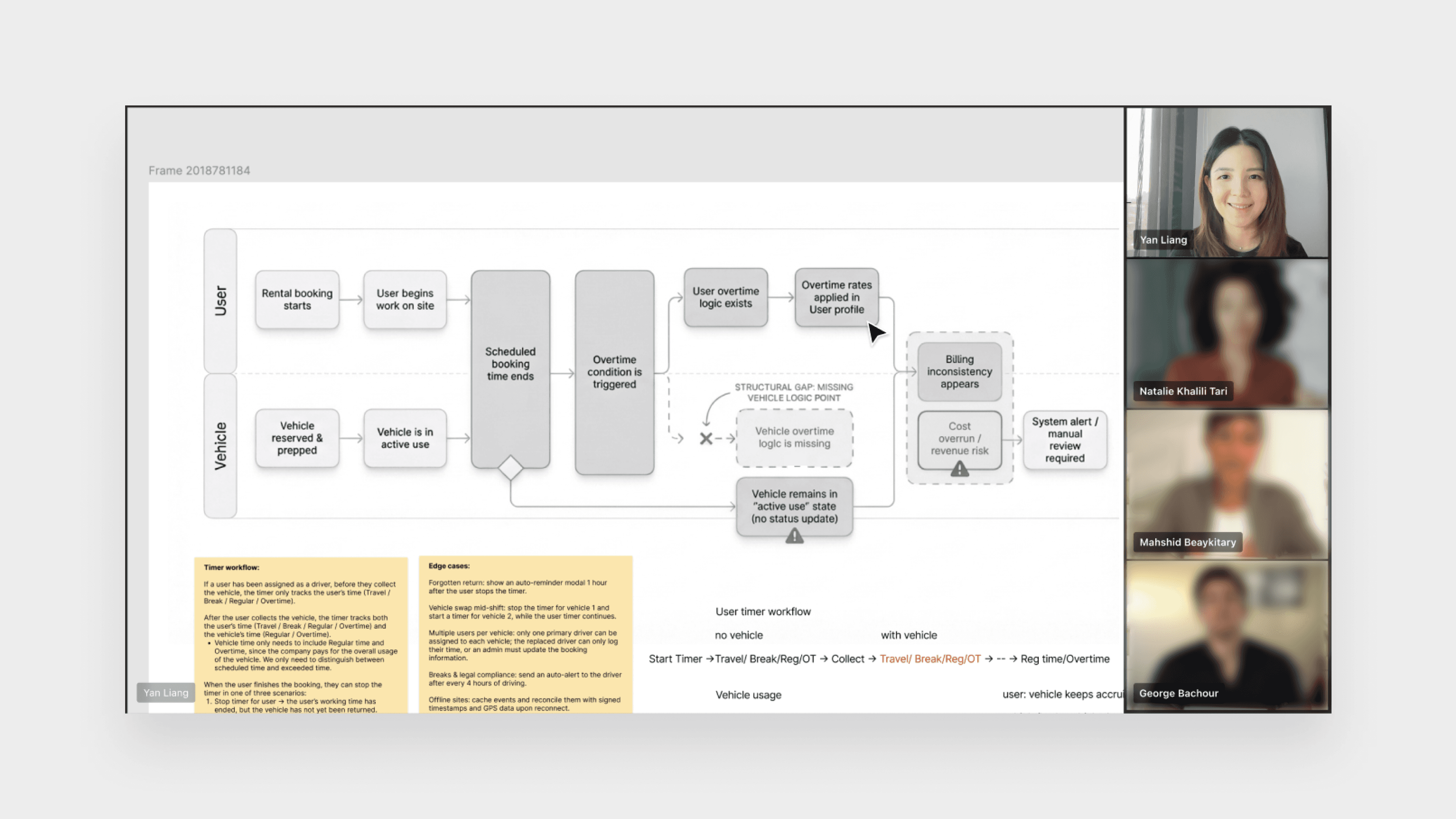
Task: Select Natalie Khalili Tari's video tile
Action: pyautogui.click(x=1227, y=334)
